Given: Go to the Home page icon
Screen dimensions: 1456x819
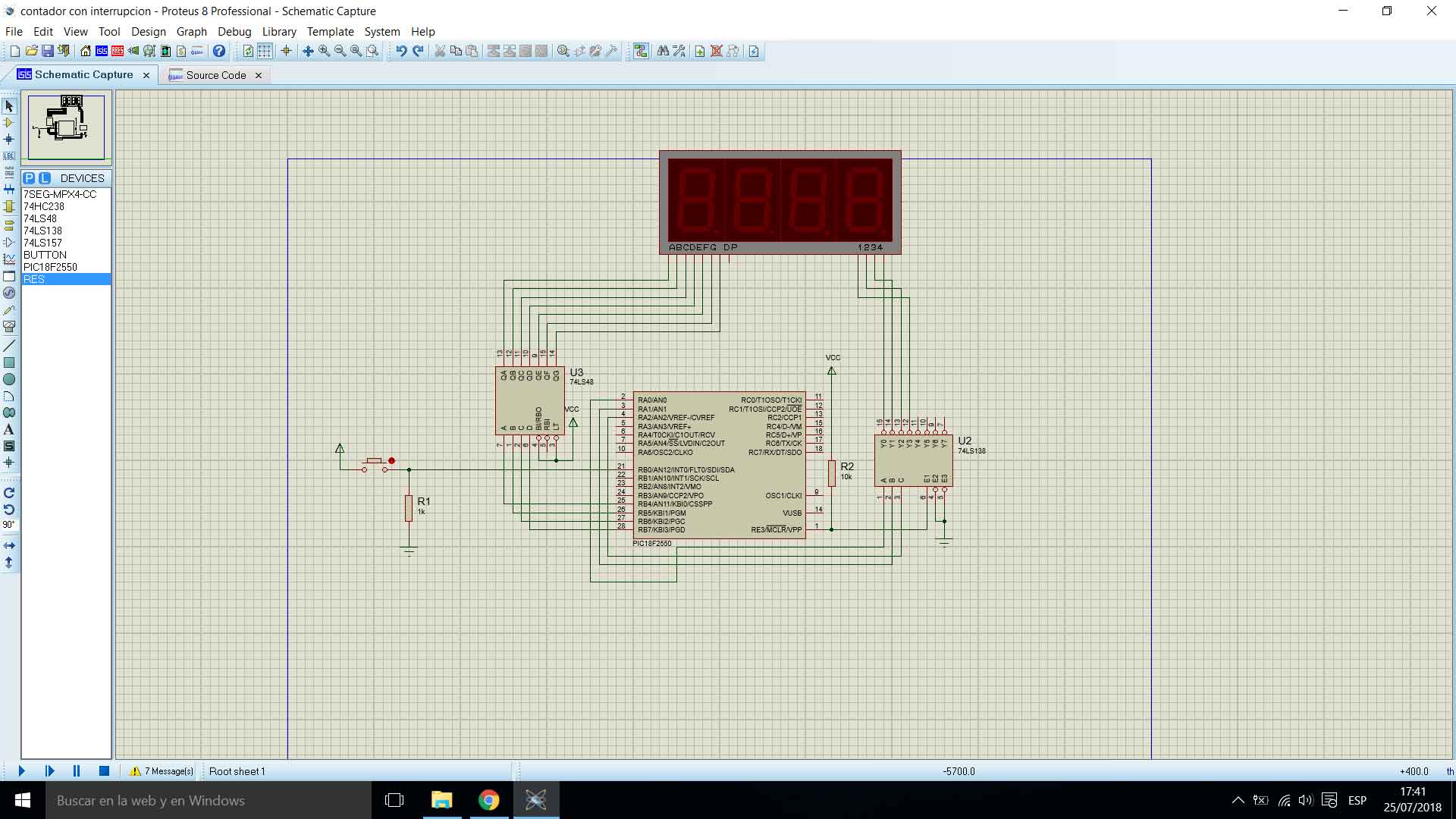Looking at the screenshot, I should [x=86, y=52].
